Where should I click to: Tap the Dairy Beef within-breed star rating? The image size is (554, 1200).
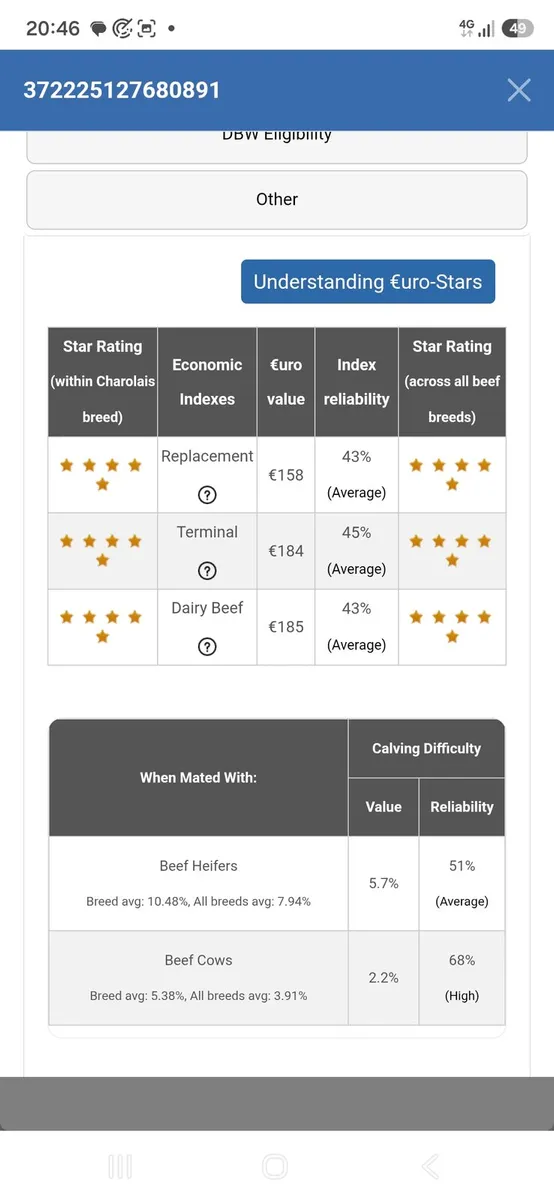pos(102,627)
